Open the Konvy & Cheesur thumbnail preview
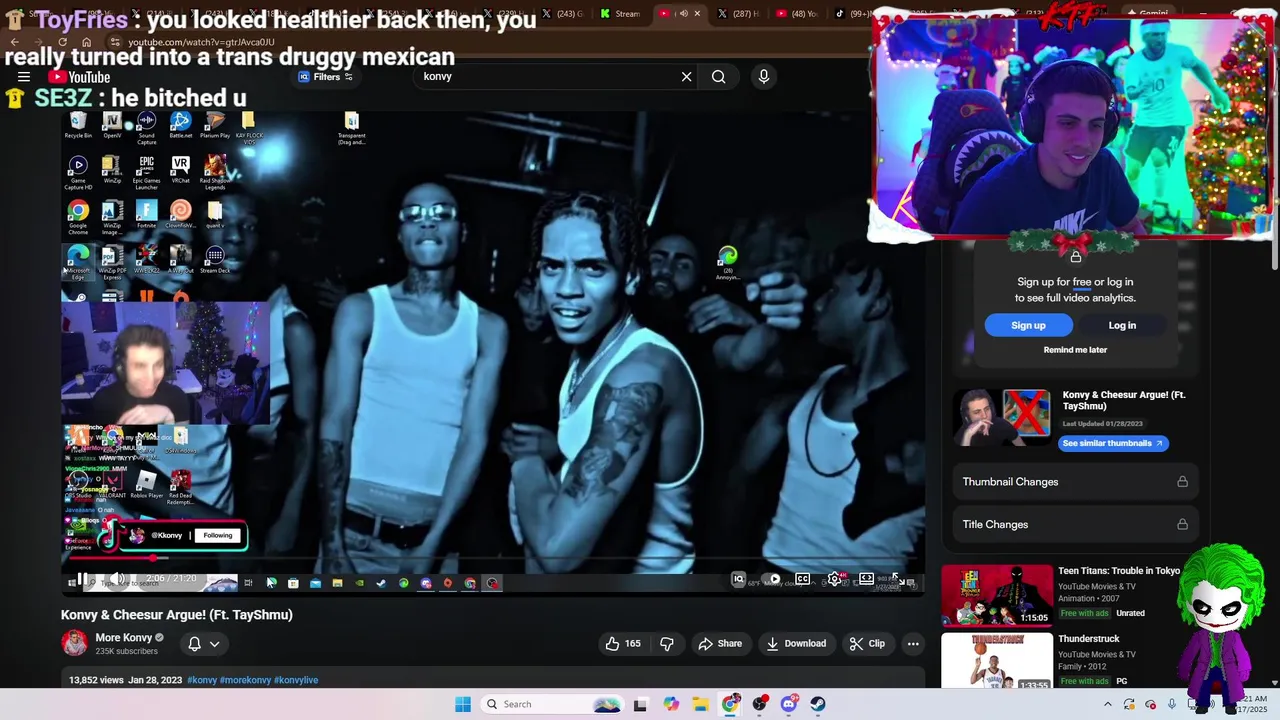The width and height of the screenshot is (1280, 720). pos(1002,418)
